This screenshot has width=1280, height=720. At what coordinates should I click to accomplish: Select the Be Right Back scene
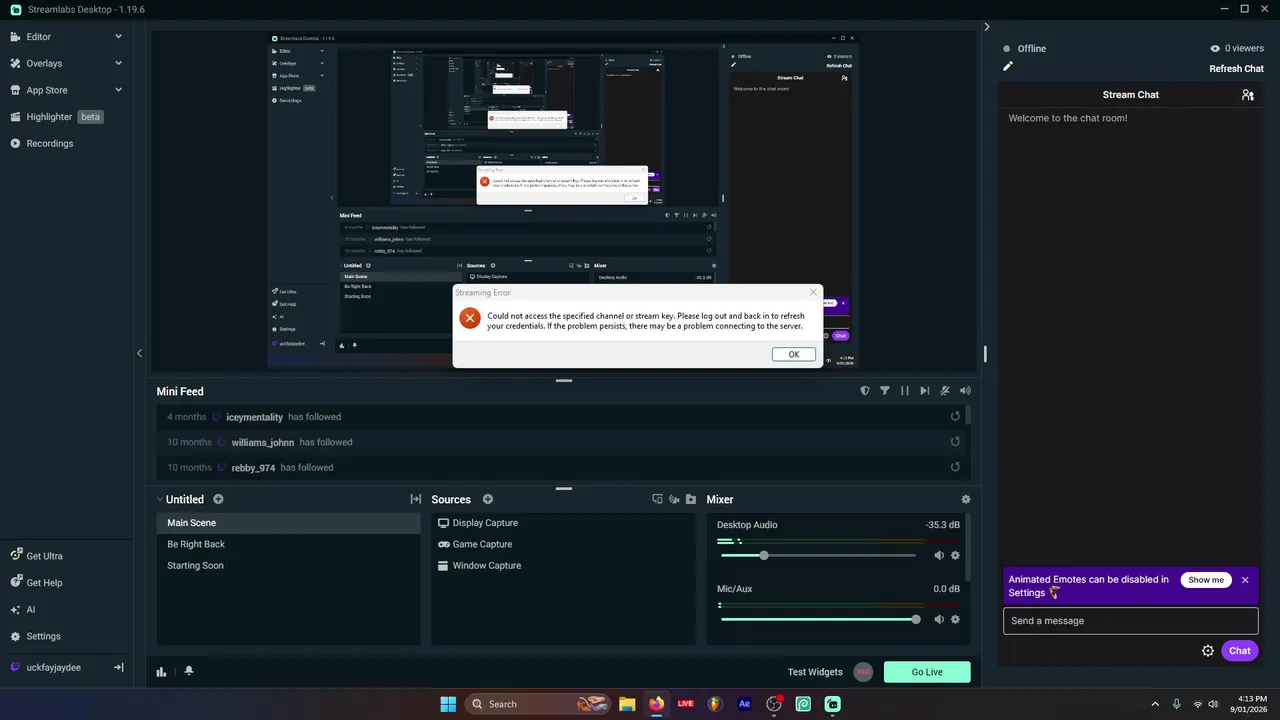click(x=288, y=544)
